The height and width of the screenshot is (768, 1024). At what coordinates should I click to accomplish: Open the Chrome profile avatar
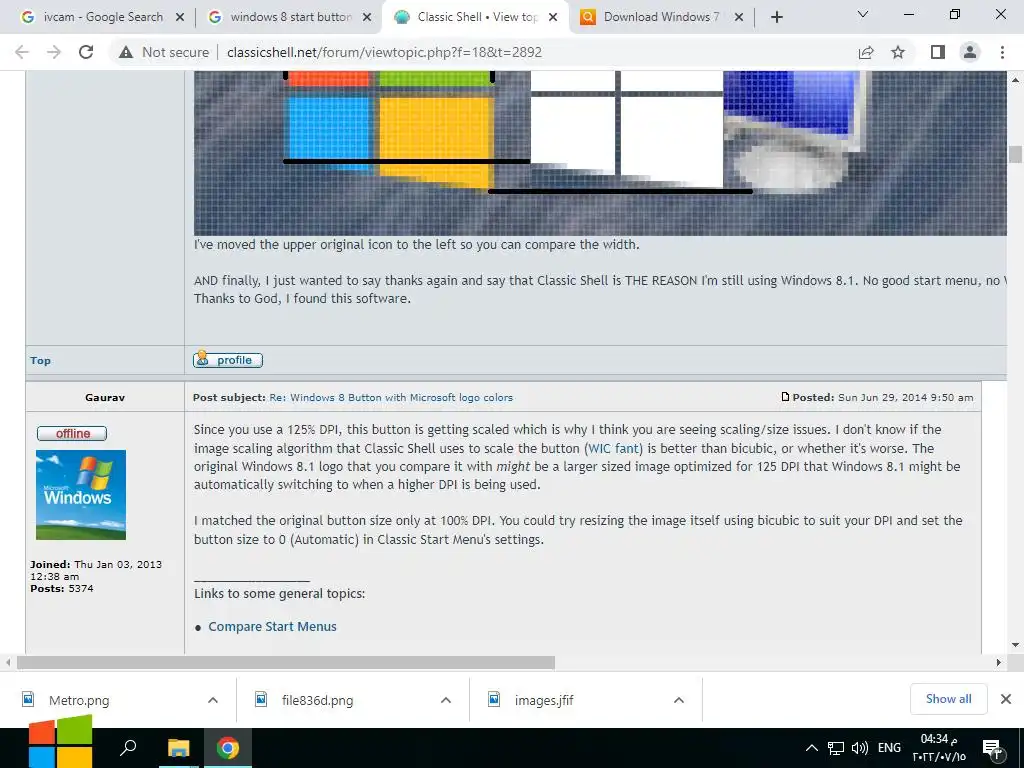coord(970,52)
